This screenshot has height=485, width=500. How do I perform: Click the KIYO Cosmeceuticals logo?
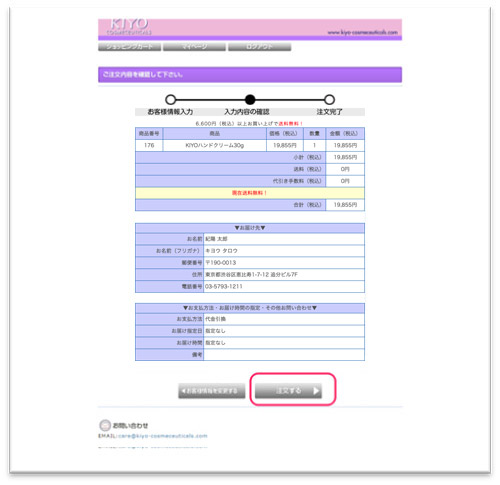(x=129, y=27)
